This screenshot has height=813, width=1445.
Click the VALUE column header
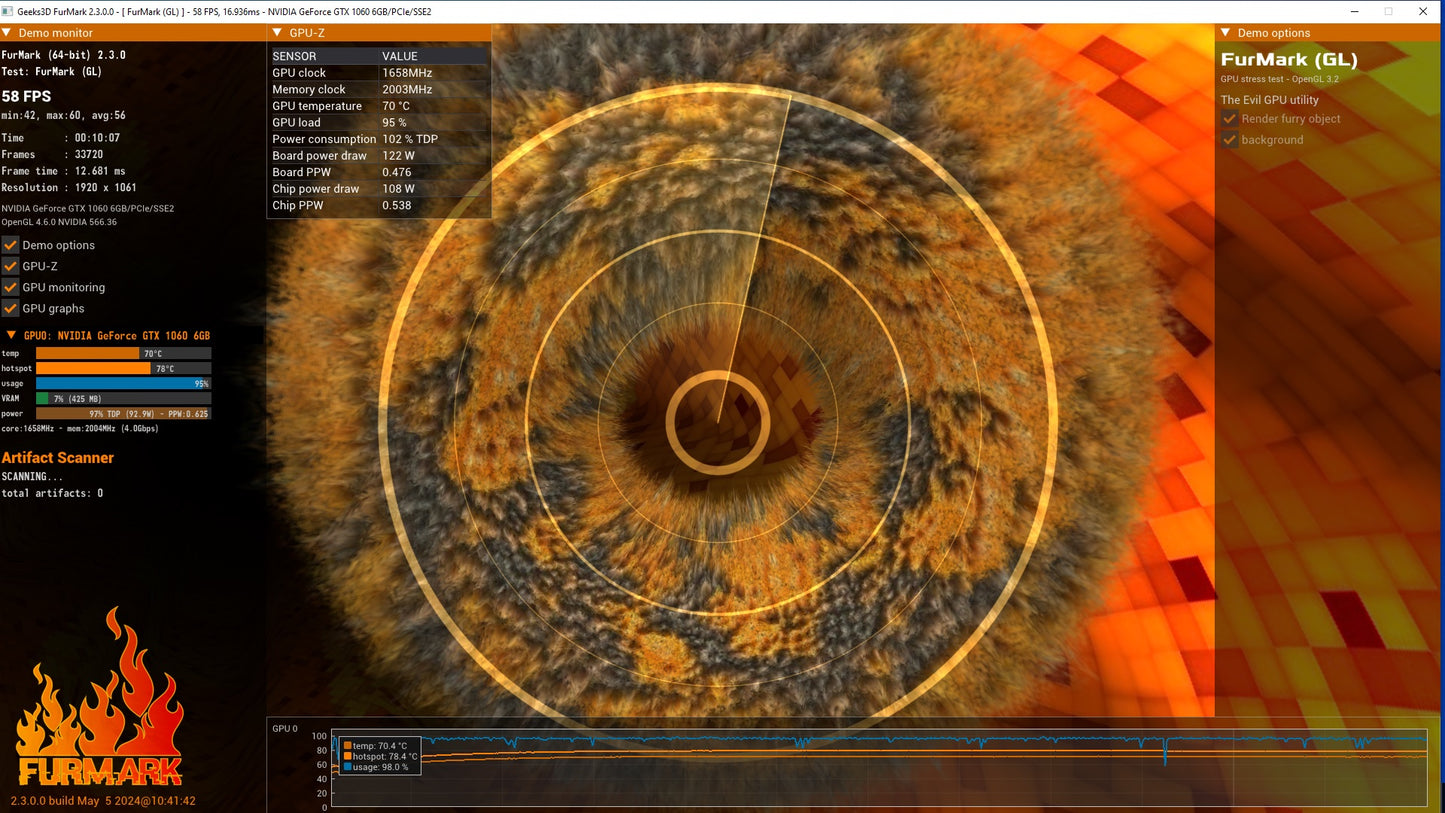pyautogui.click(x=400, y=56)
